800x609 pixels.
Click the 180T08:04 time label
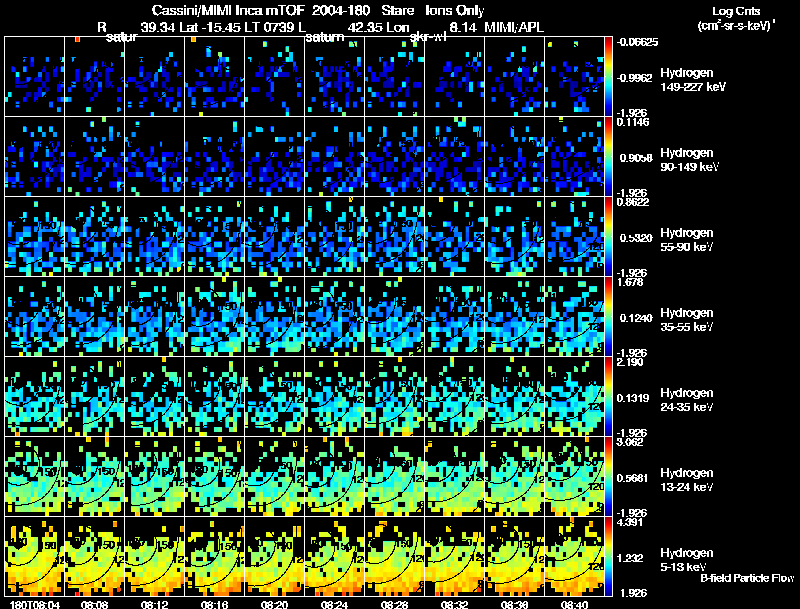click(x=35, y=605)
